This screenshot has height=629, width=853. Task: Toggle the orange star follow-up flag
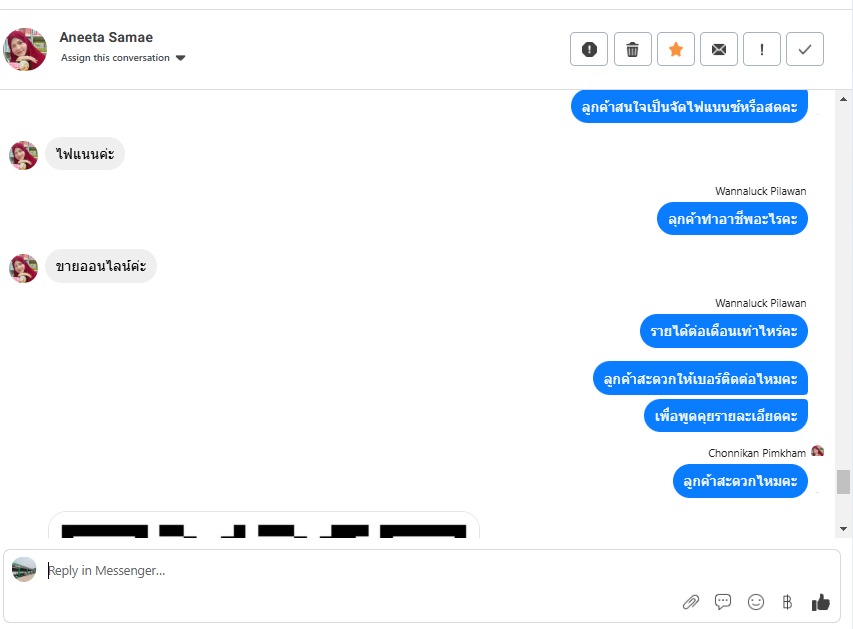tap(676, 50)
